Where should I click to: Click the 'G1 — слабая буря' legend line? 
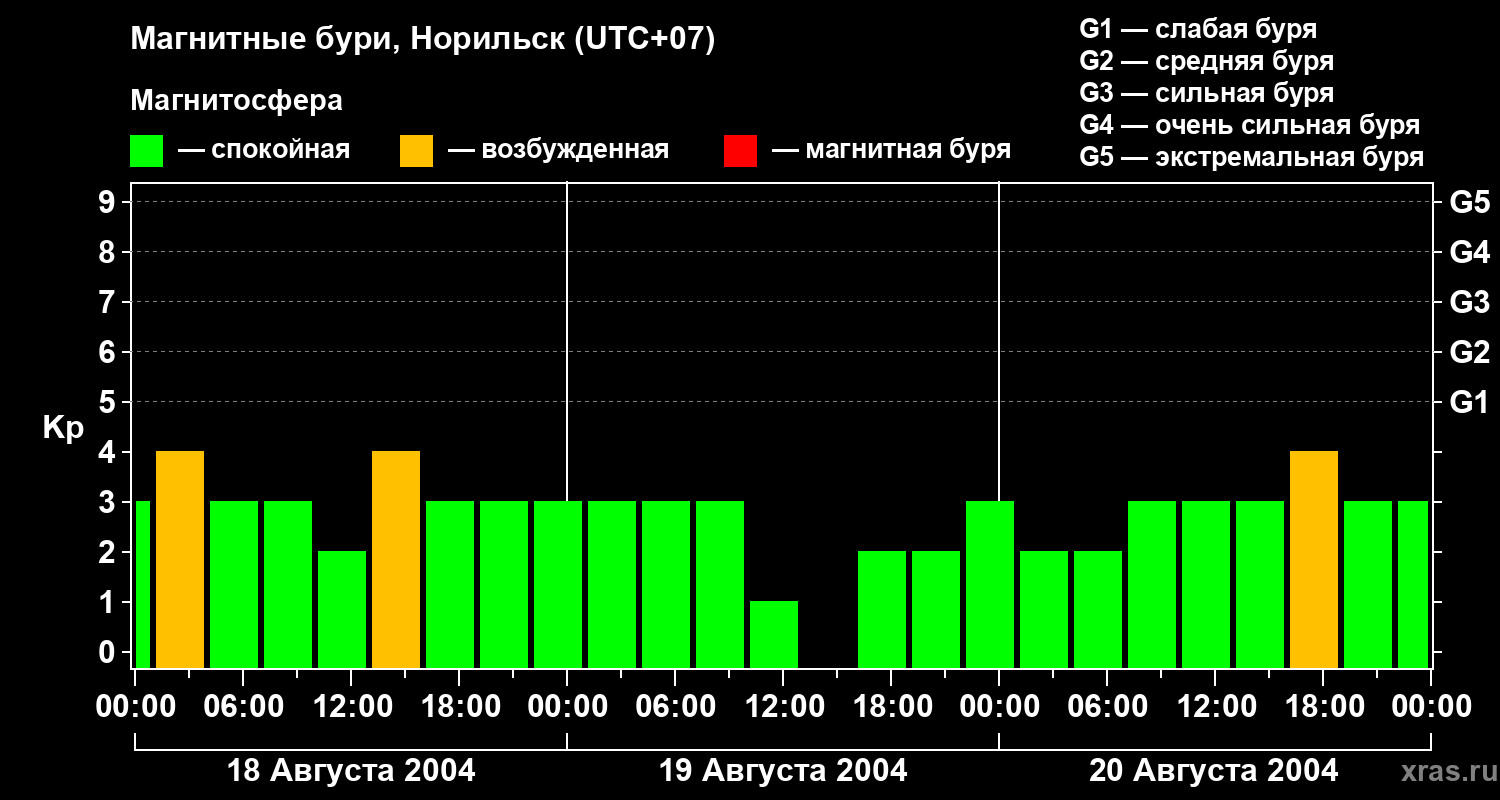pos(1198,29)
